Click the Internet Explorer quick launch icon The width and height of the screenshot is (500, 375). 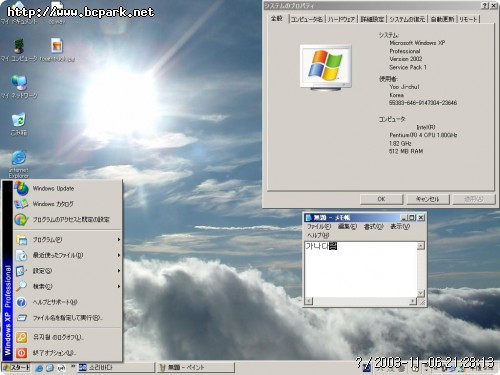coord(39,368)
